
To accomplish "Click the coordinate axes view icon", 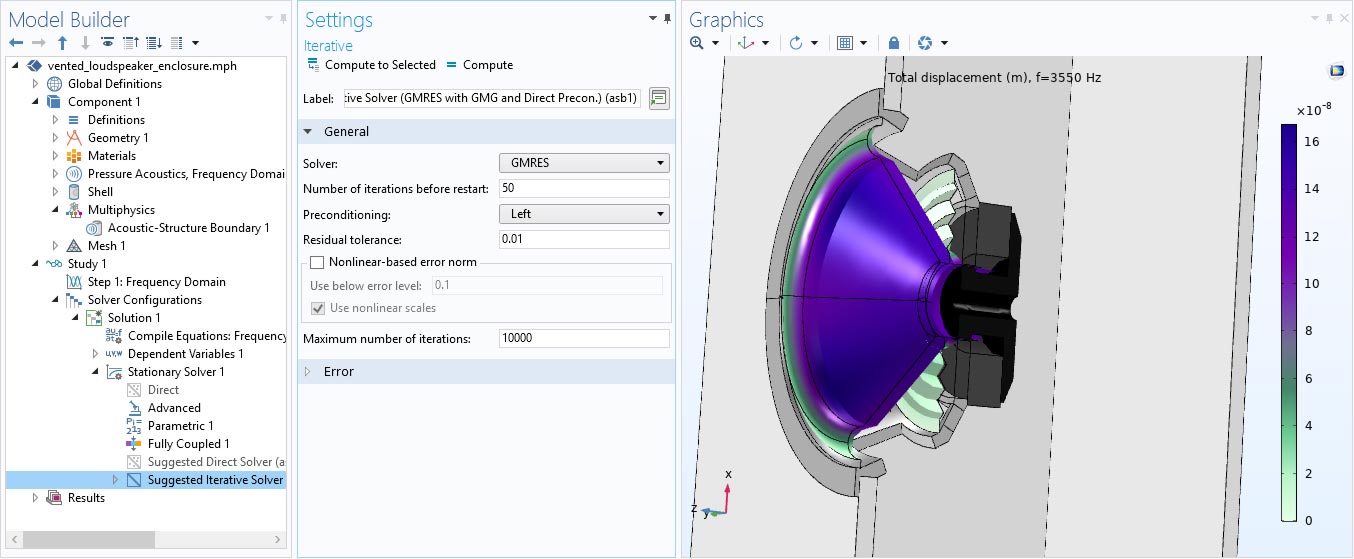I will coord(745,43).
